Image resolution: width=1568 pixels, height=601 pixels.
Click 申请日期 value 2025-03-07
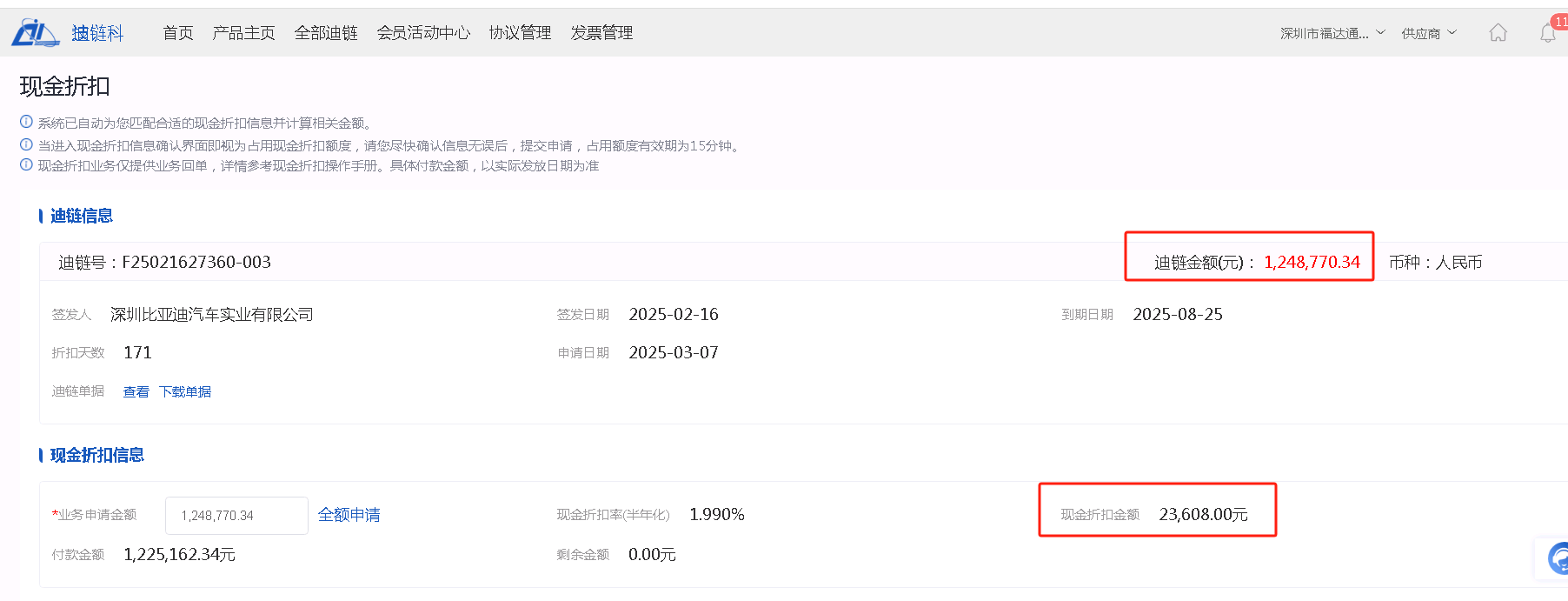click(x=674, y=352)
